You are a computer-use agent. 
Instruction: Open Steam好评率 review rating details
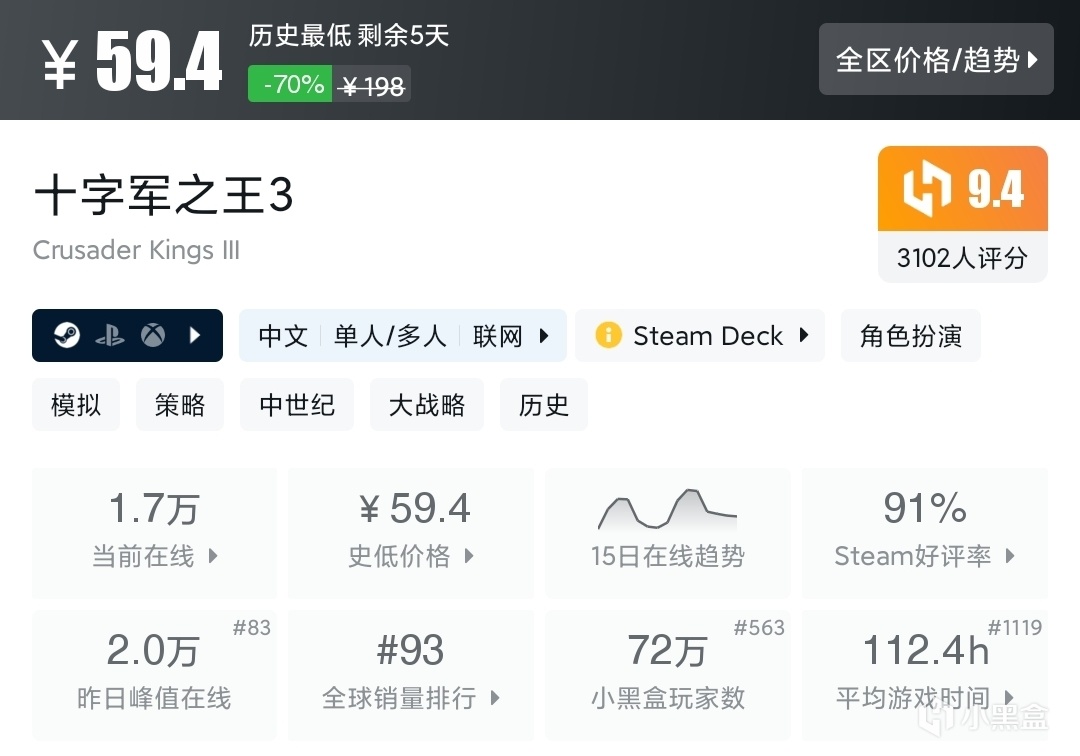tap(925, 532)
